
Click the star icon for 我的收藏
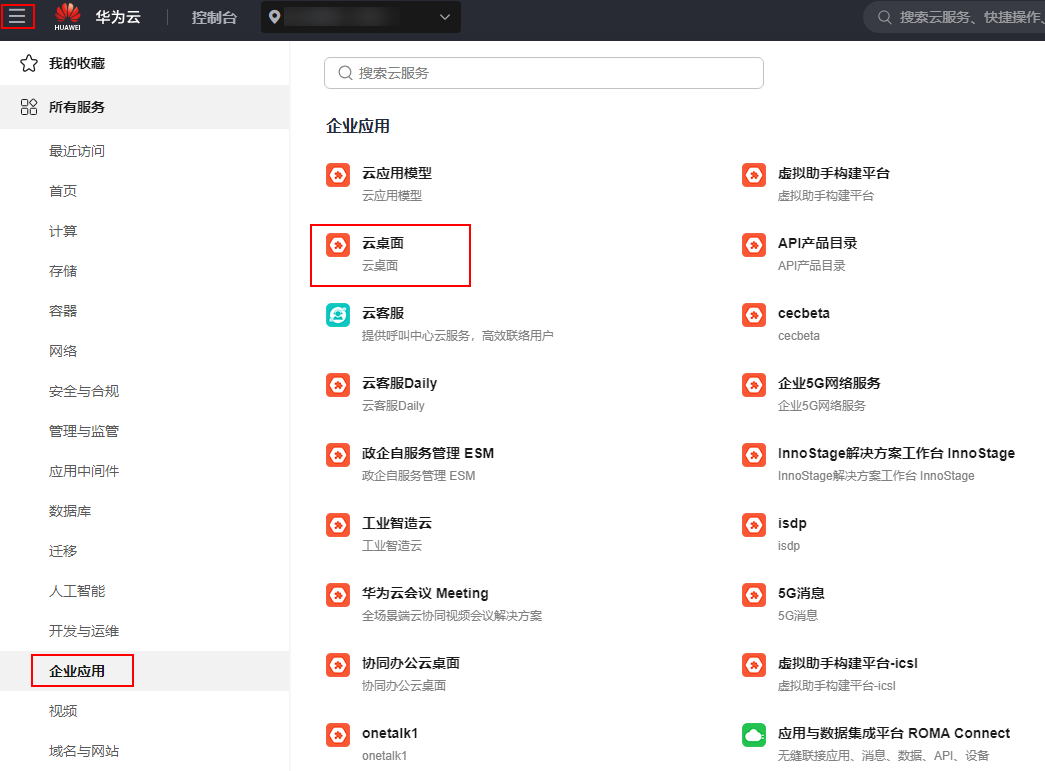pos(29,63)
